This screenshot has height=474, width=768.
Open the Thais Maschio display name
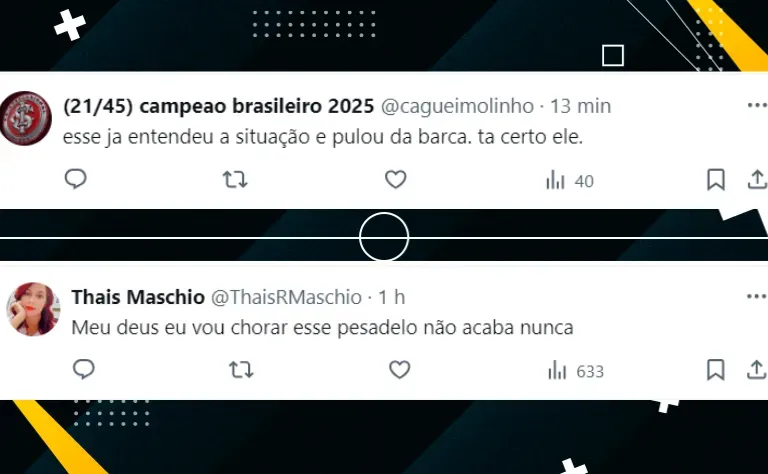point(138,297)
